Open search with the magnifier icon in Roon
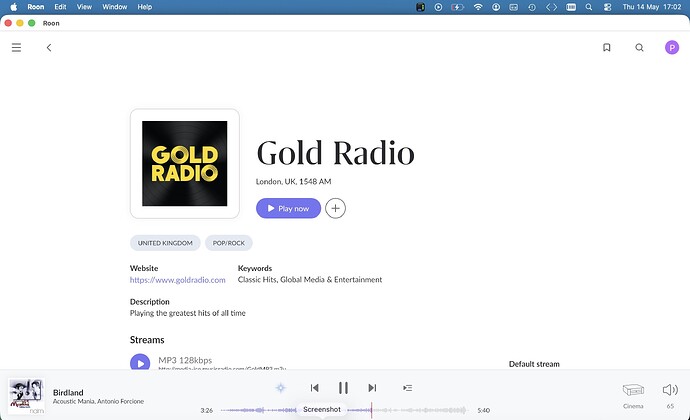 [639, 48]
